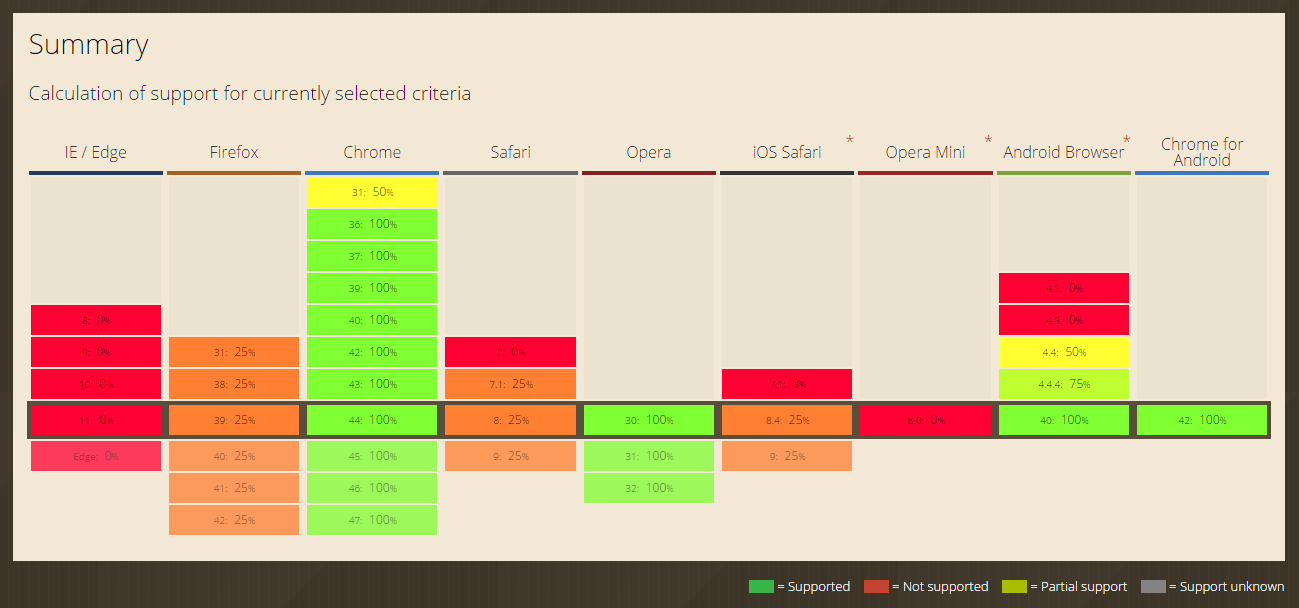Click the asterisk next to Android Browser
1299x608 pixels.
click(x=1126, y=139)
